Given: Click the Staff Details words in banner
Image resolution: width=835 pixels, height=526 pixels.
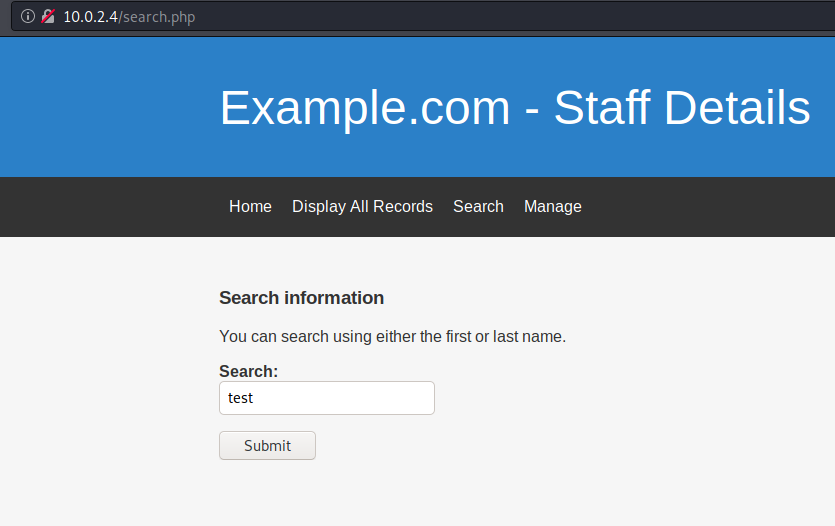Looking at the screenshot, I should [682, 108].
